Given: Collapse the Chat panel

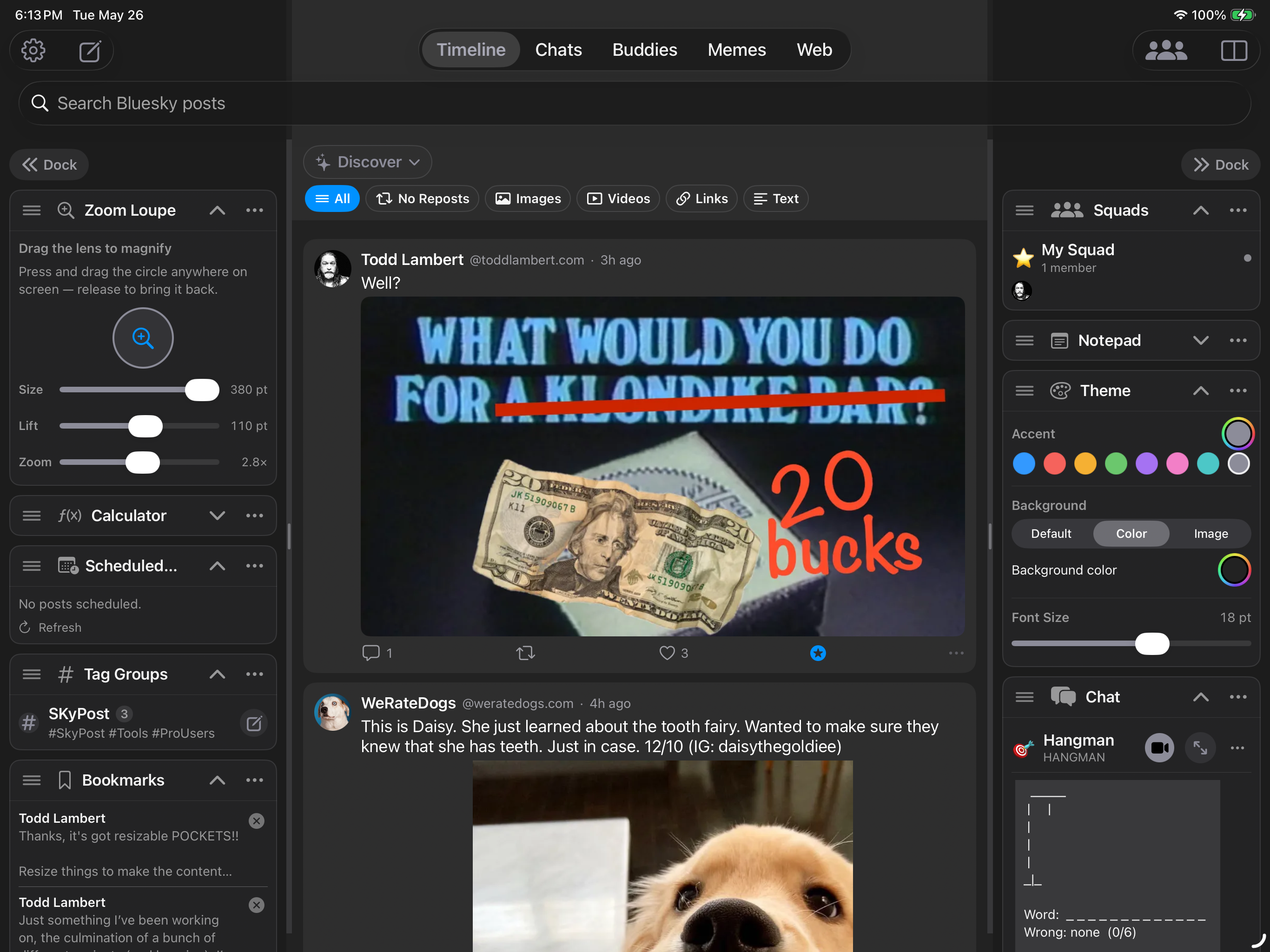Looking at the screenshot, I should point(1201,696).
